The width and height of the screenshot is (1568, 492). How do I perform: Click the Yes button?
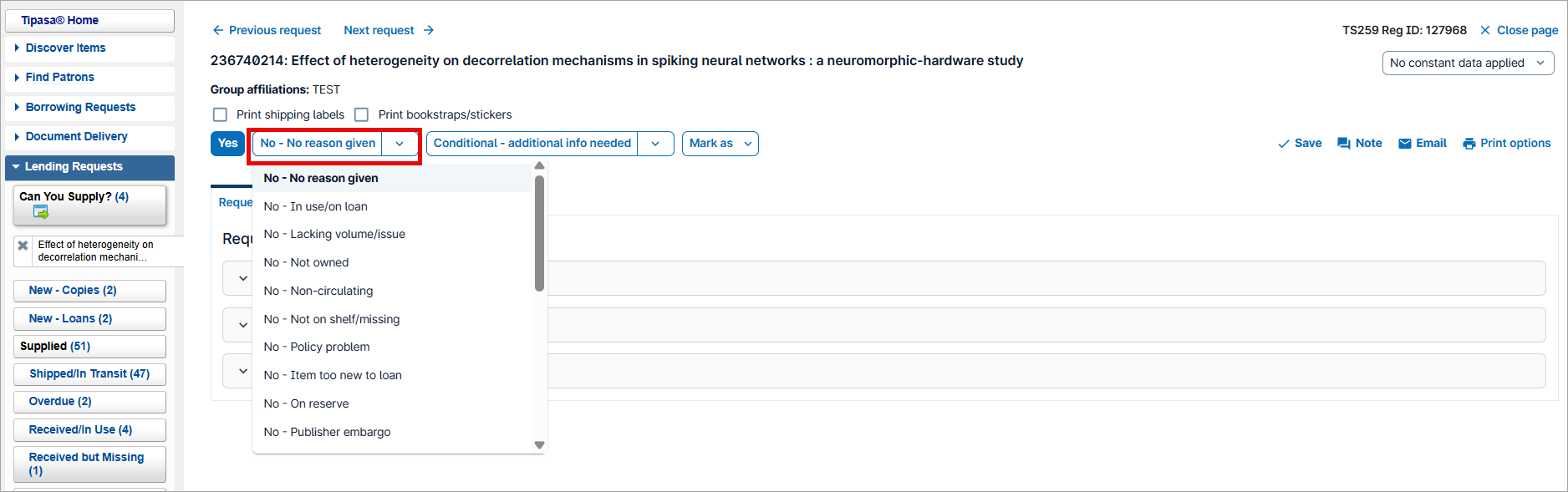227,144
